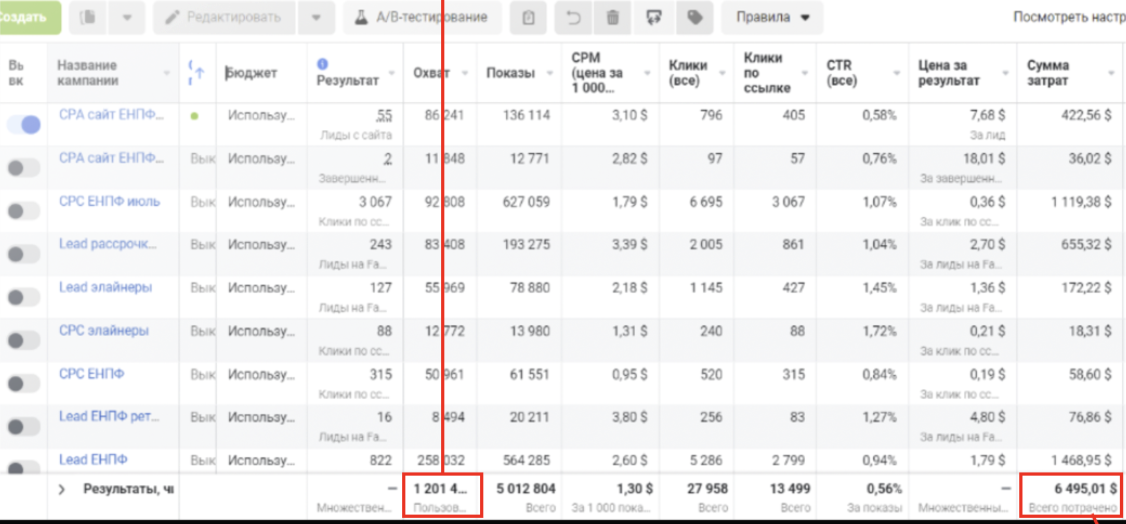Toggle the campaign with 12 771 impressions
Image resolution: width=1126 pixels, height=524 pixels.
[24, 168]
